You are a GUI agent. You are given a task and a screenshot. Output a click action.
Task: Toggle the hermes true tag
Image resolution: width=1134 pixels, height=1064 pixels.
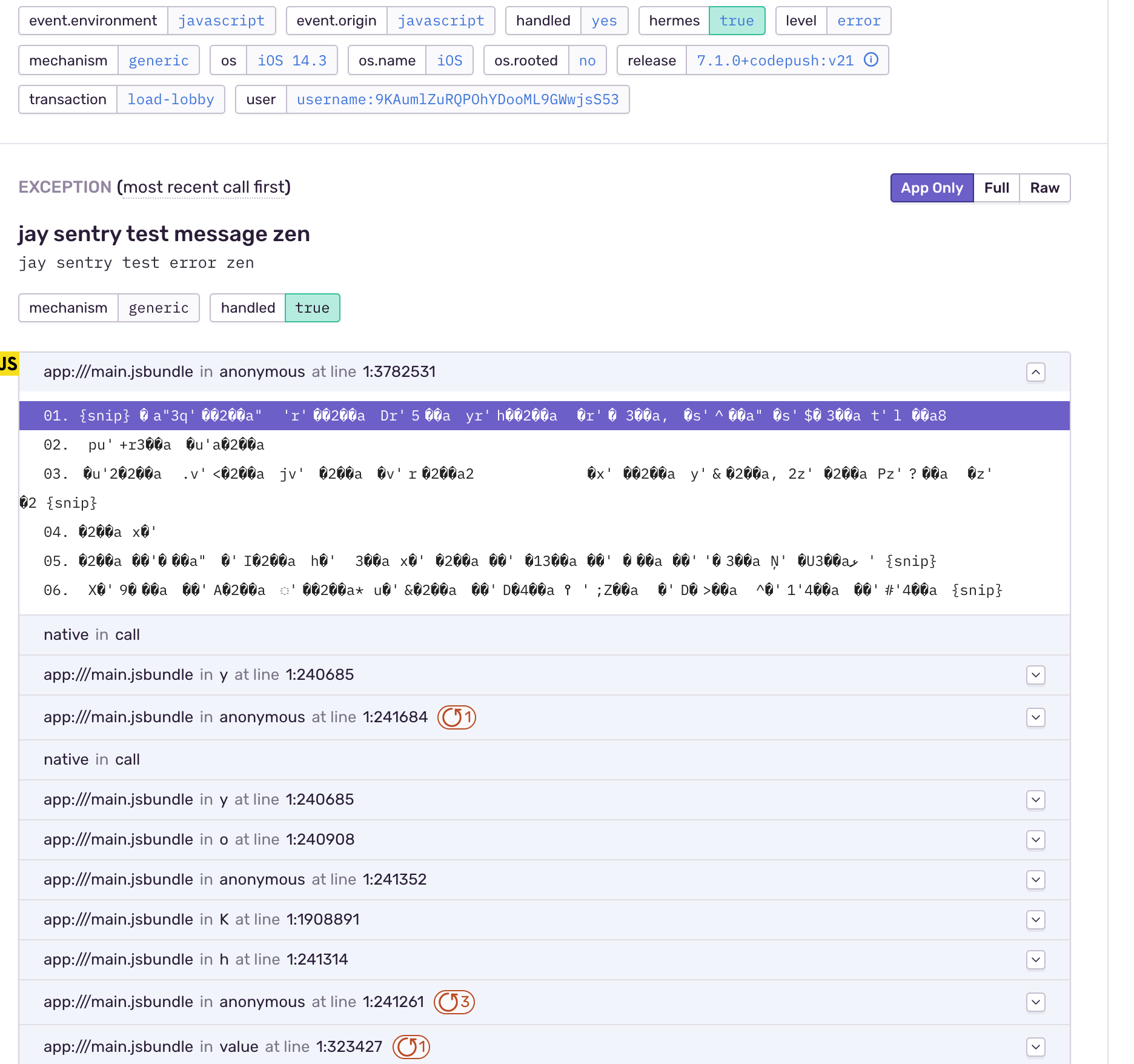coord(737,20)
